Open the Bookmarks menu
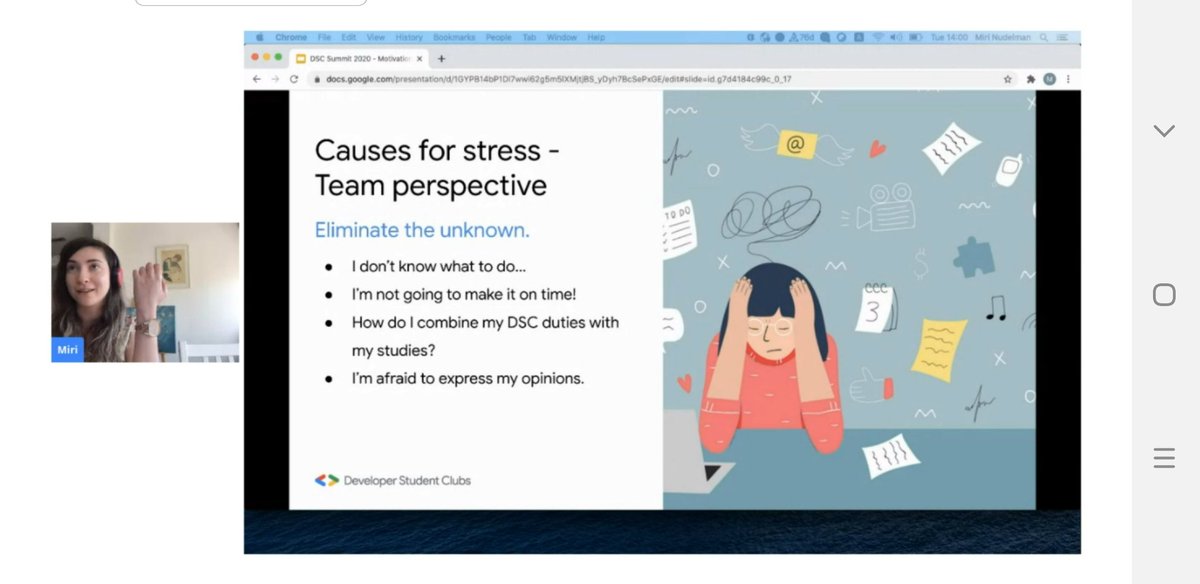The height and width of the screenshot is (584, 1200). [454, 37]
